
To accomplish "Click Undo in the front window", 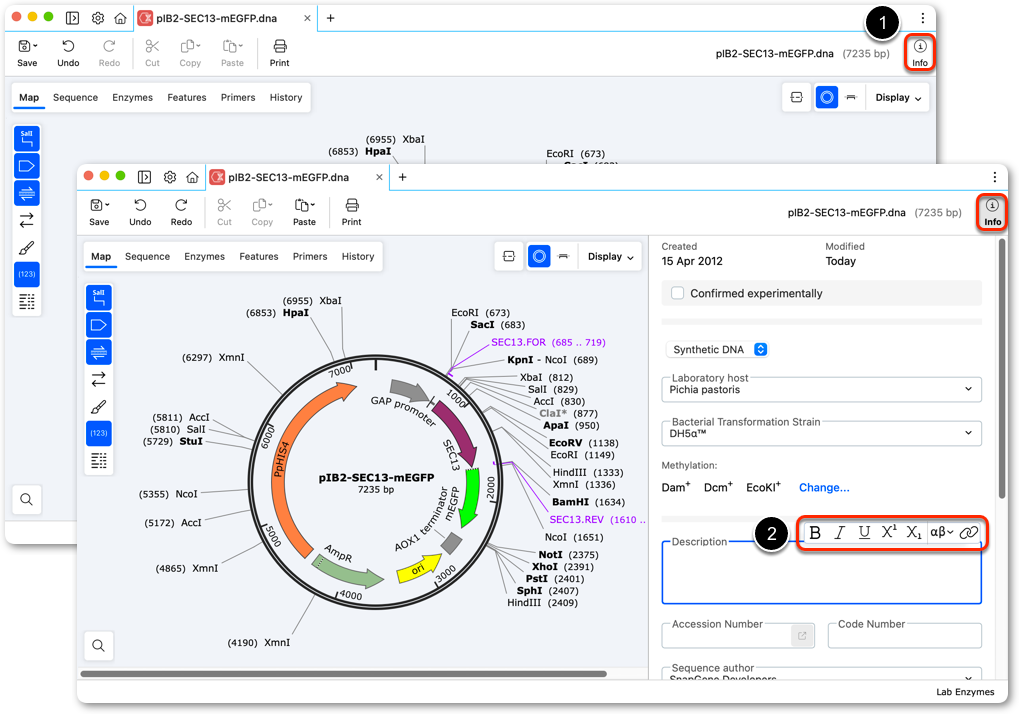I will click(x=140, y=212).
